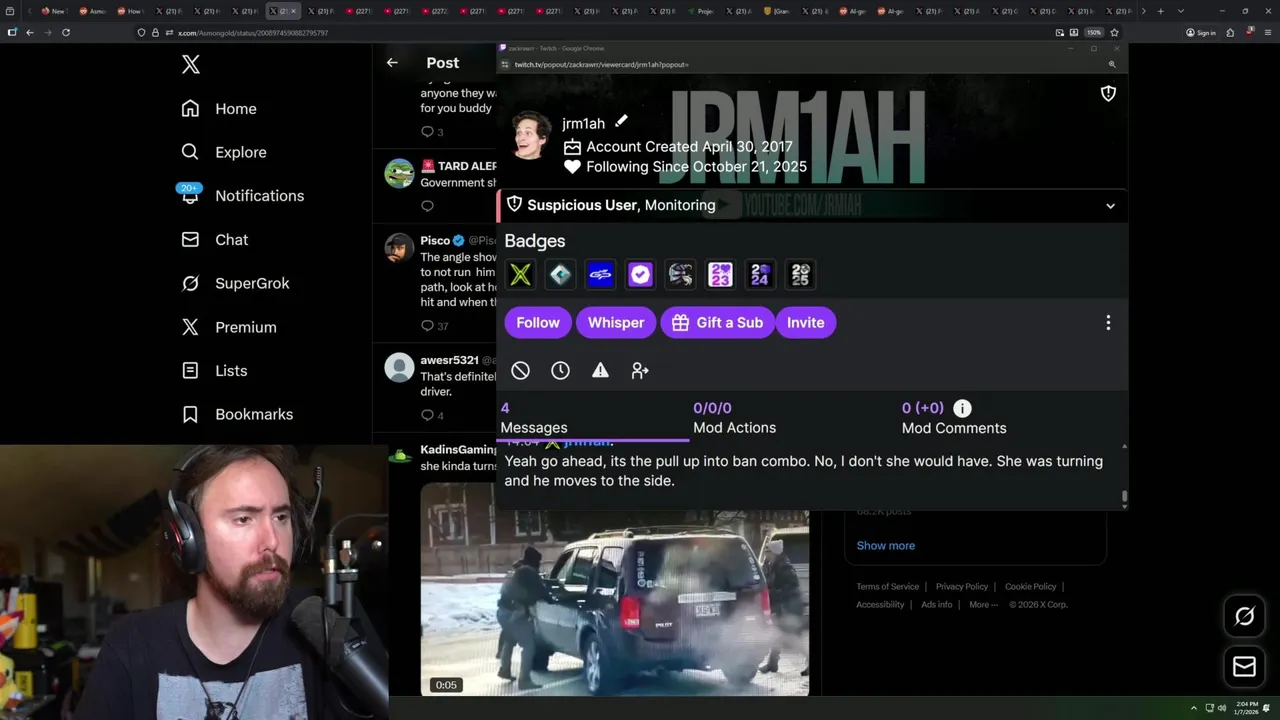The image size is (1280, 720).
Task: Ban user with the ban icon
Action: (520, 371)
